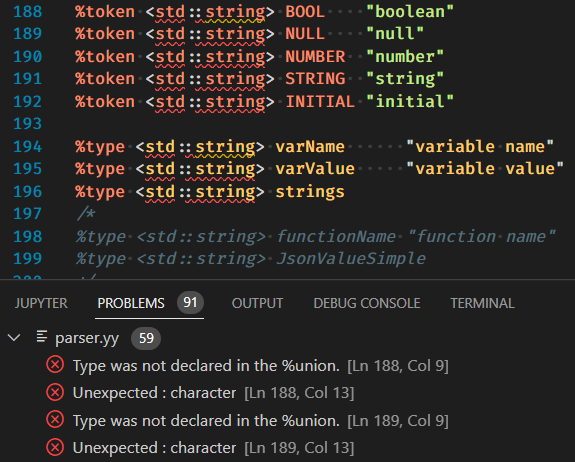Image resolution: width=575 pixels, height=462 pixels.
Task: Click the STRING token name
Action: (x=315, y=79)
